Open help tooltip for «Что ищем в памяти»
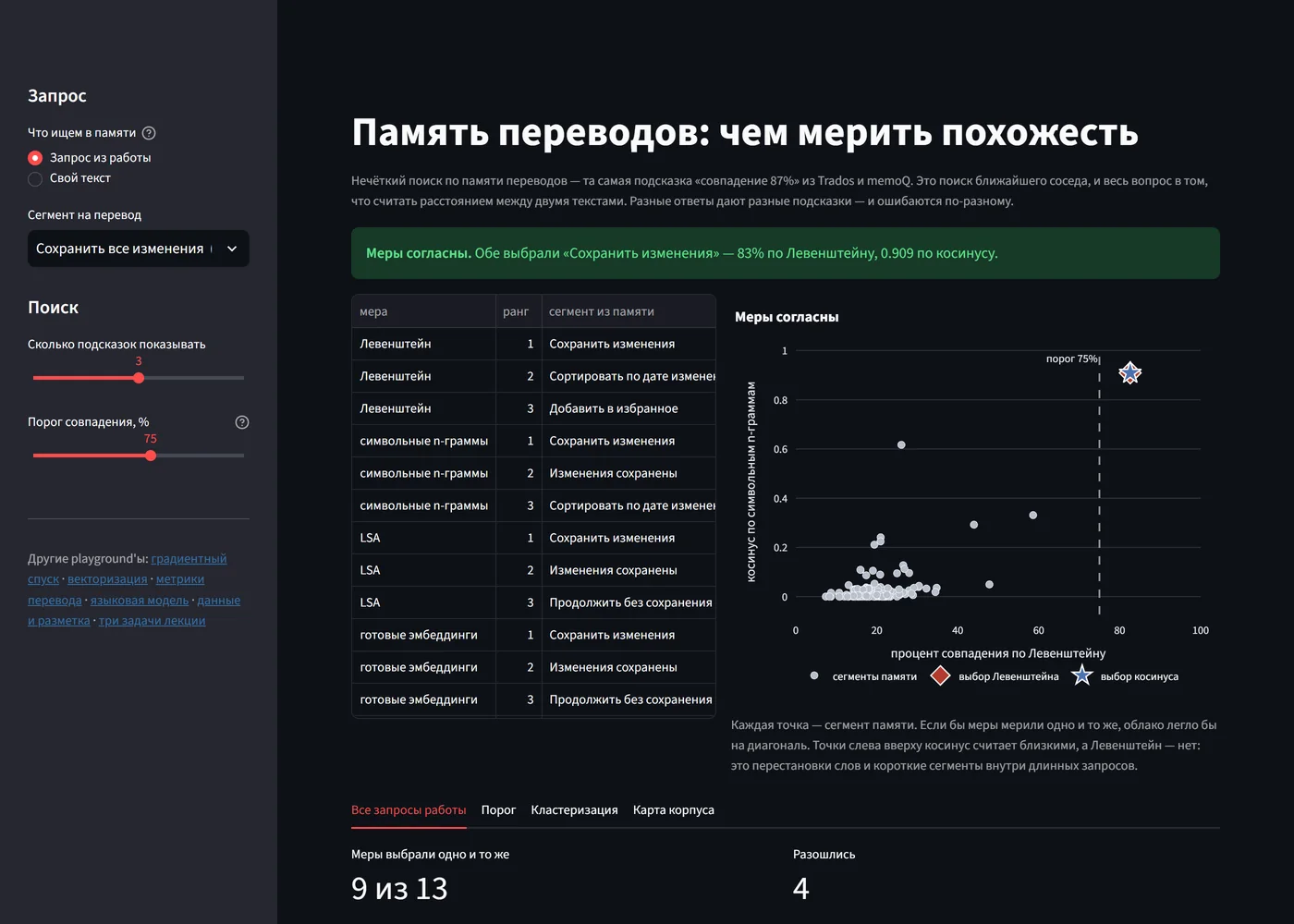Image resolution: width=1294 pixels, height=924 pixels. [149, 133]
